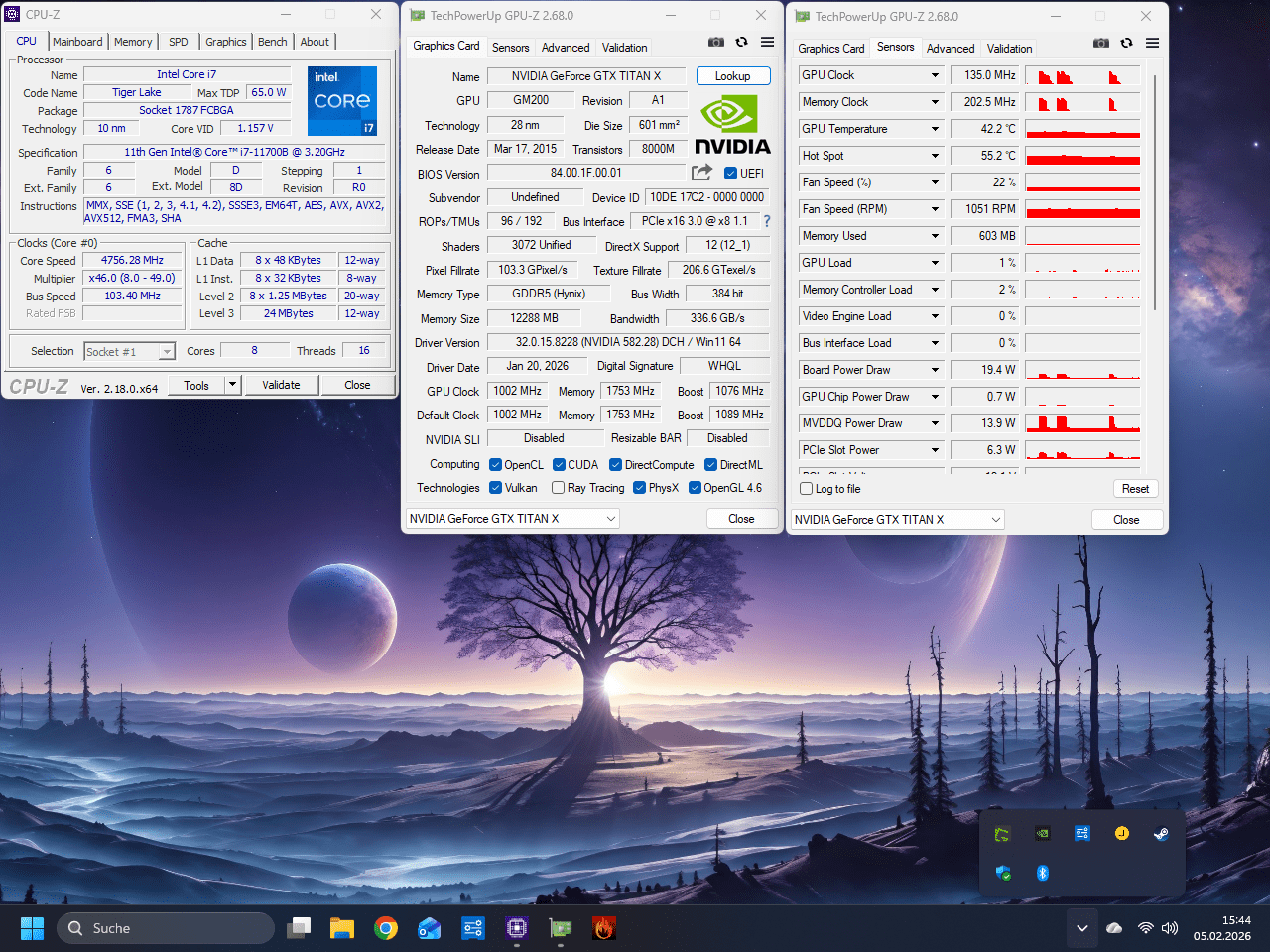
Task: Open the Memory Clock sensor dropdown
Action: (x=935, y=102)
